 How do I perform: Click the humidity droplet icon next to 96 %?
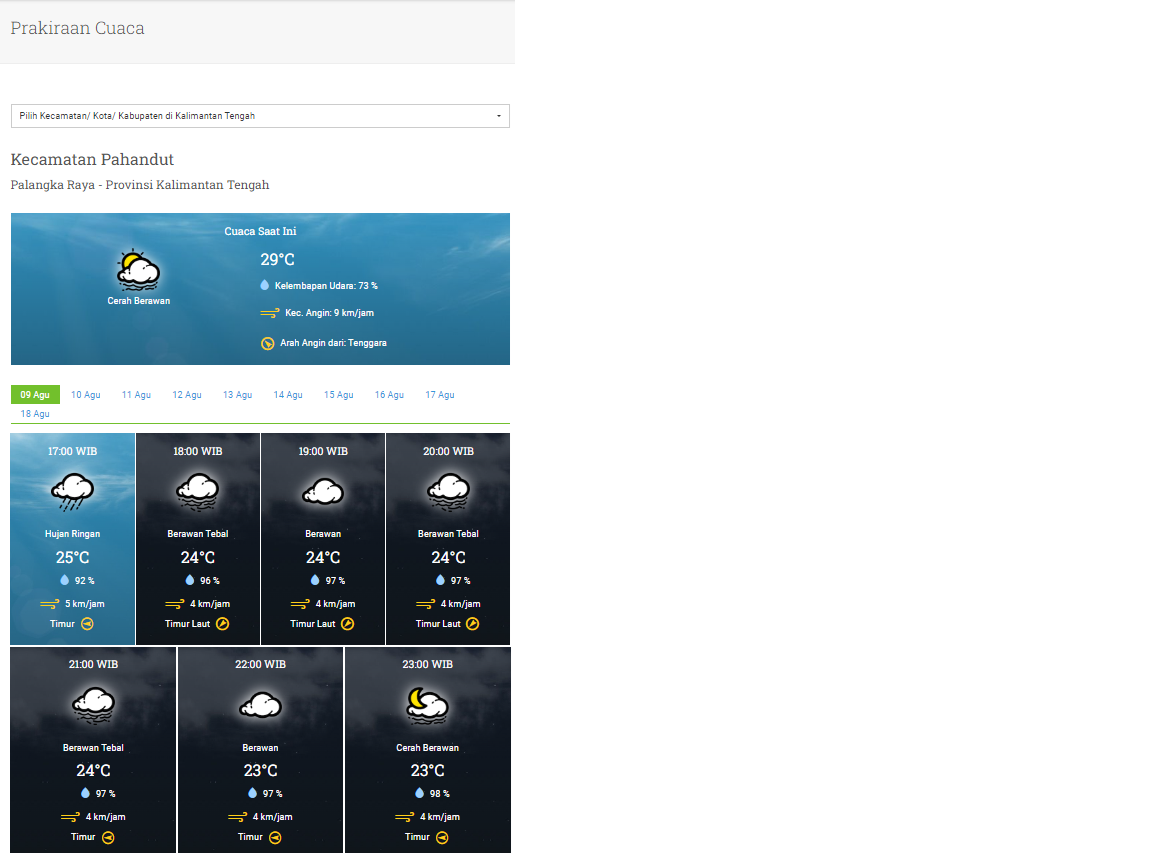(x=190, y=580)
